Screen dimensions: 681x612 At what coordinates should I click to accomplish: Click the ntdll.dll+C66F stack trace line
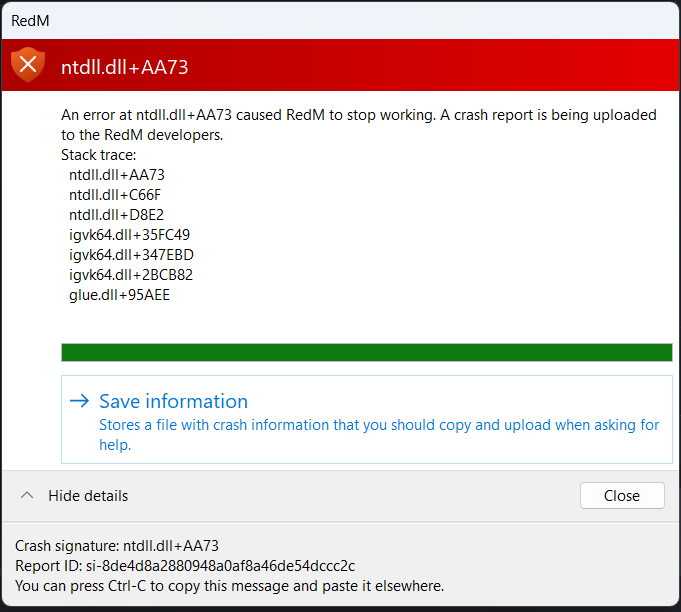pyautogui.click(x=114, y=195)
